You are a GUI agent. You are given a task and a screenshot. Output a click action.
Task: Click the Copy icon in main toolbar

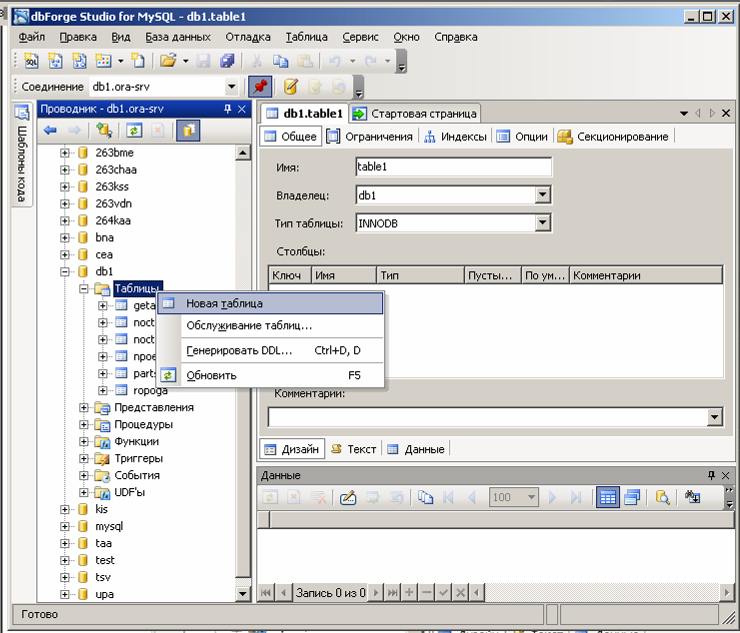[280, 60]
